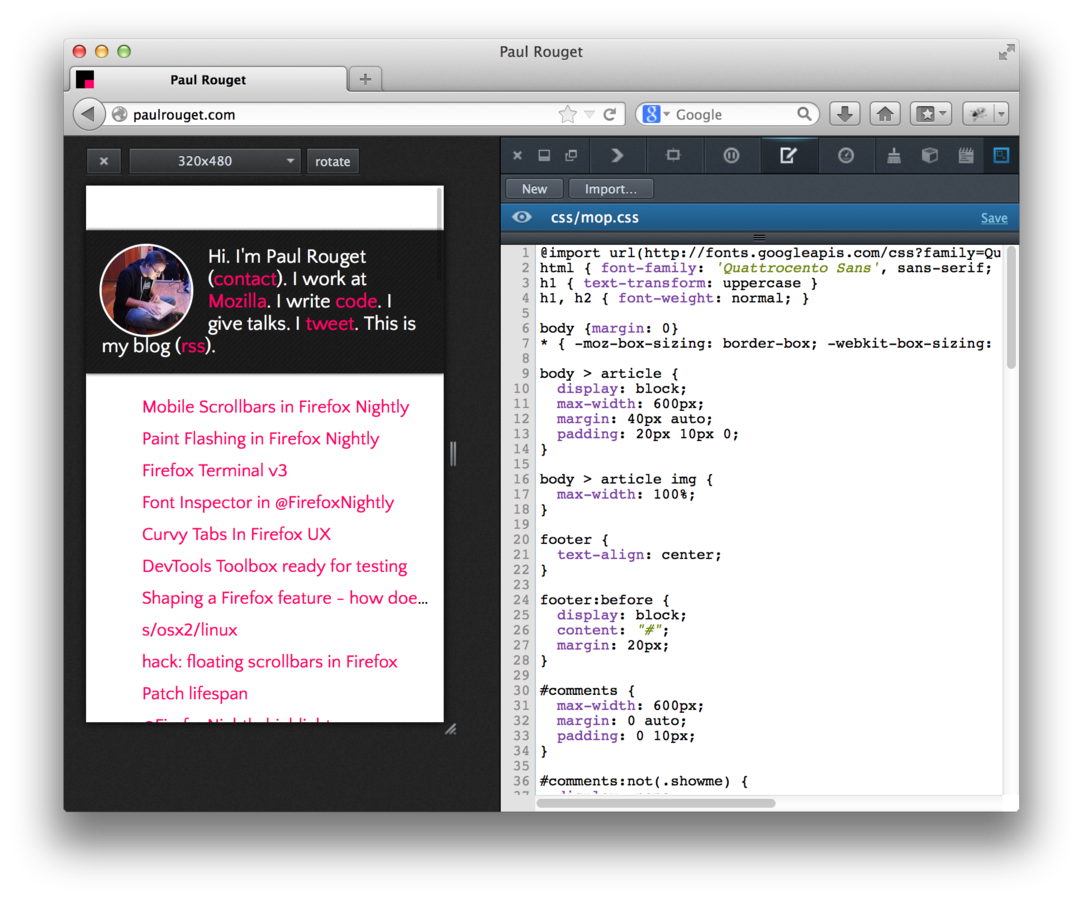Open s/osx2/linux post
Viewport: 1083px width, 900px height.
click(x=189, y=629)
